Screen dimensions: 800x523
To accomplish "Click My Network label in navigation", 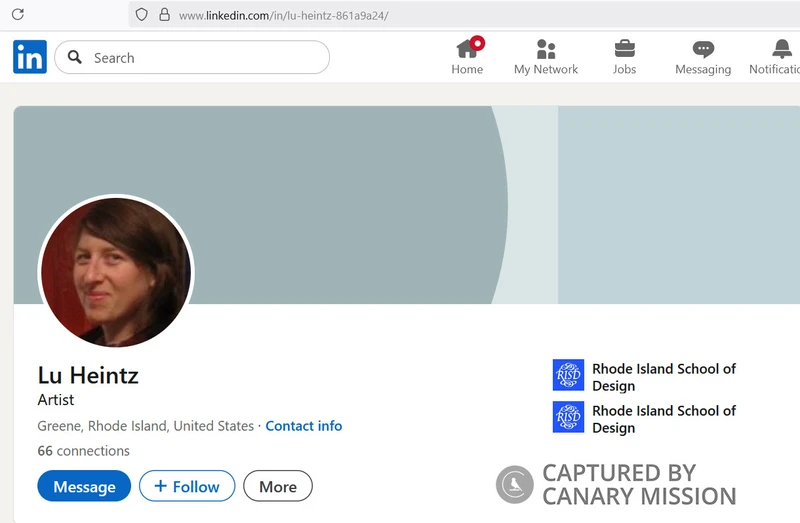I will point(546,69).
